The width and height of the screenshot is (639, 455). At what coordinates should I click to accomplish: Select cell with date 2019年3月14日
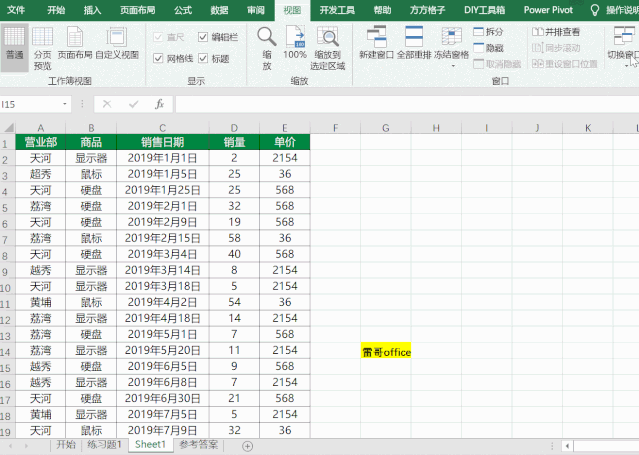(163, 270)
